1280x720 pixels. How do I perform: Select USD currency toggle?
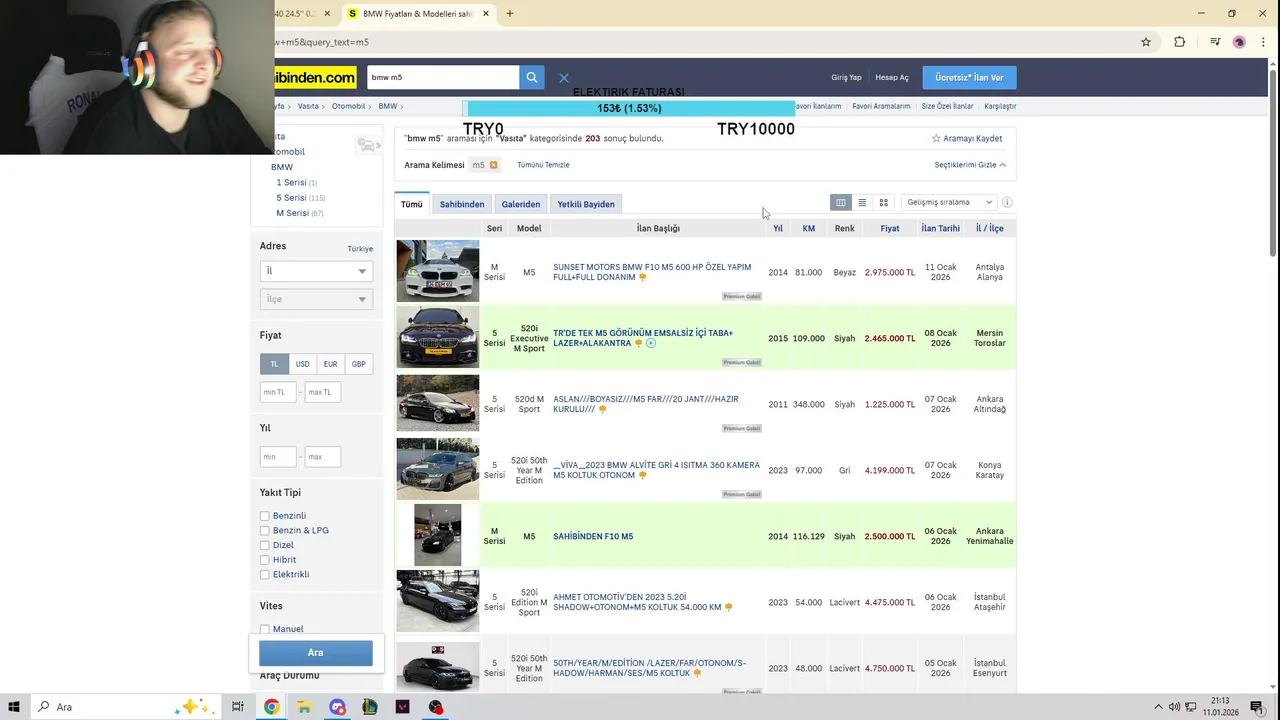[302, 364]
